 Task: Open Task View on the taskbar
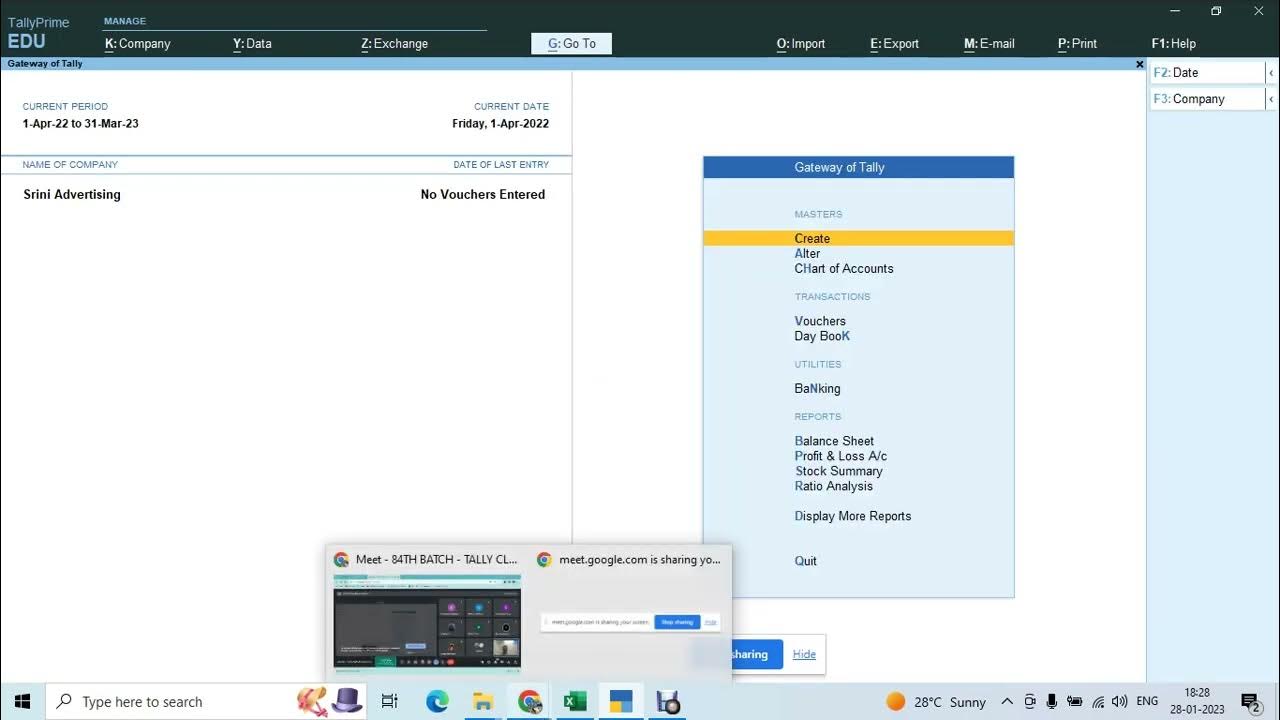point(390,702)
